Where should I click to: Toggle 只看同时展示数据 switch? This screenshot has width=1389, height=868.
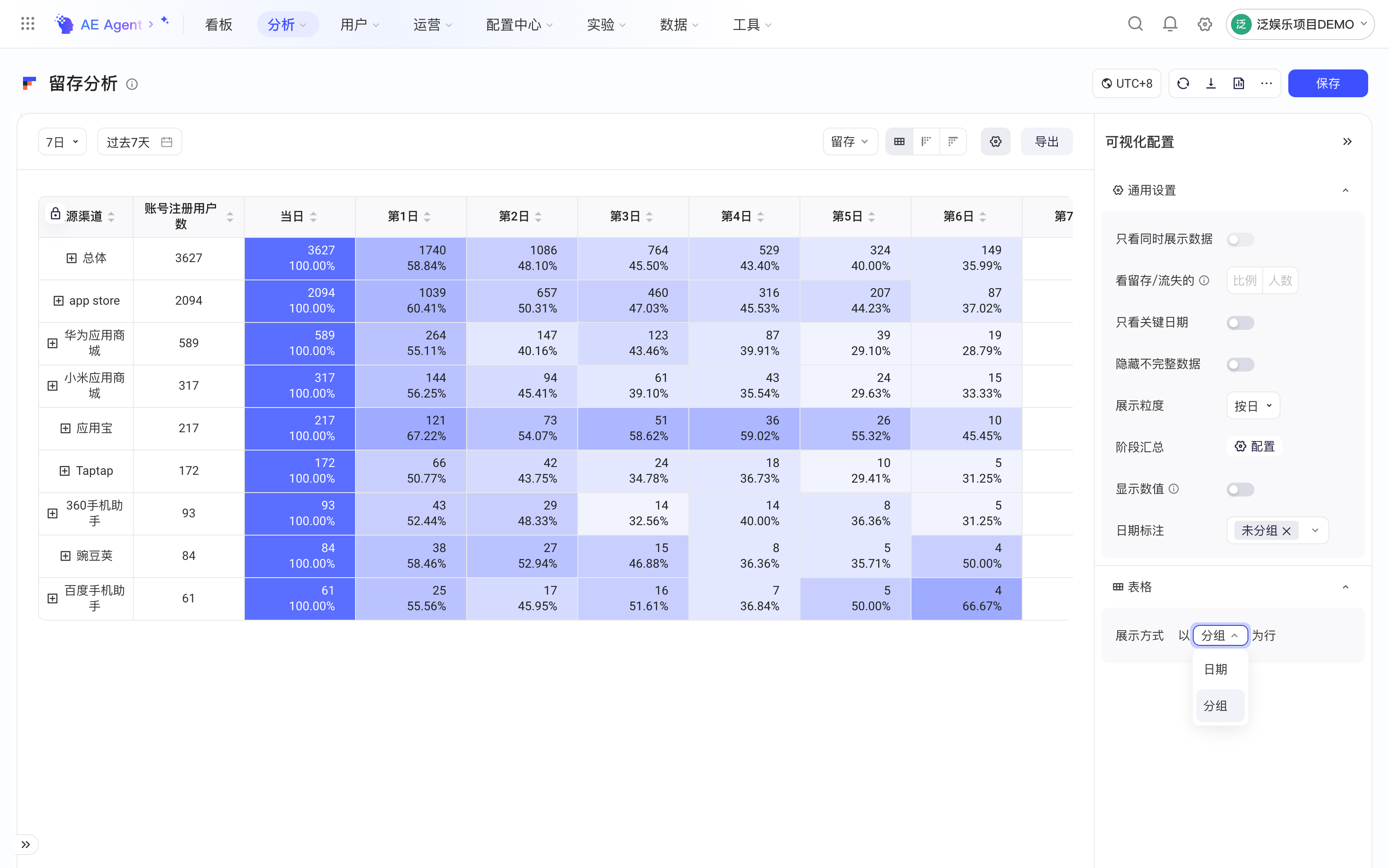1241,240
